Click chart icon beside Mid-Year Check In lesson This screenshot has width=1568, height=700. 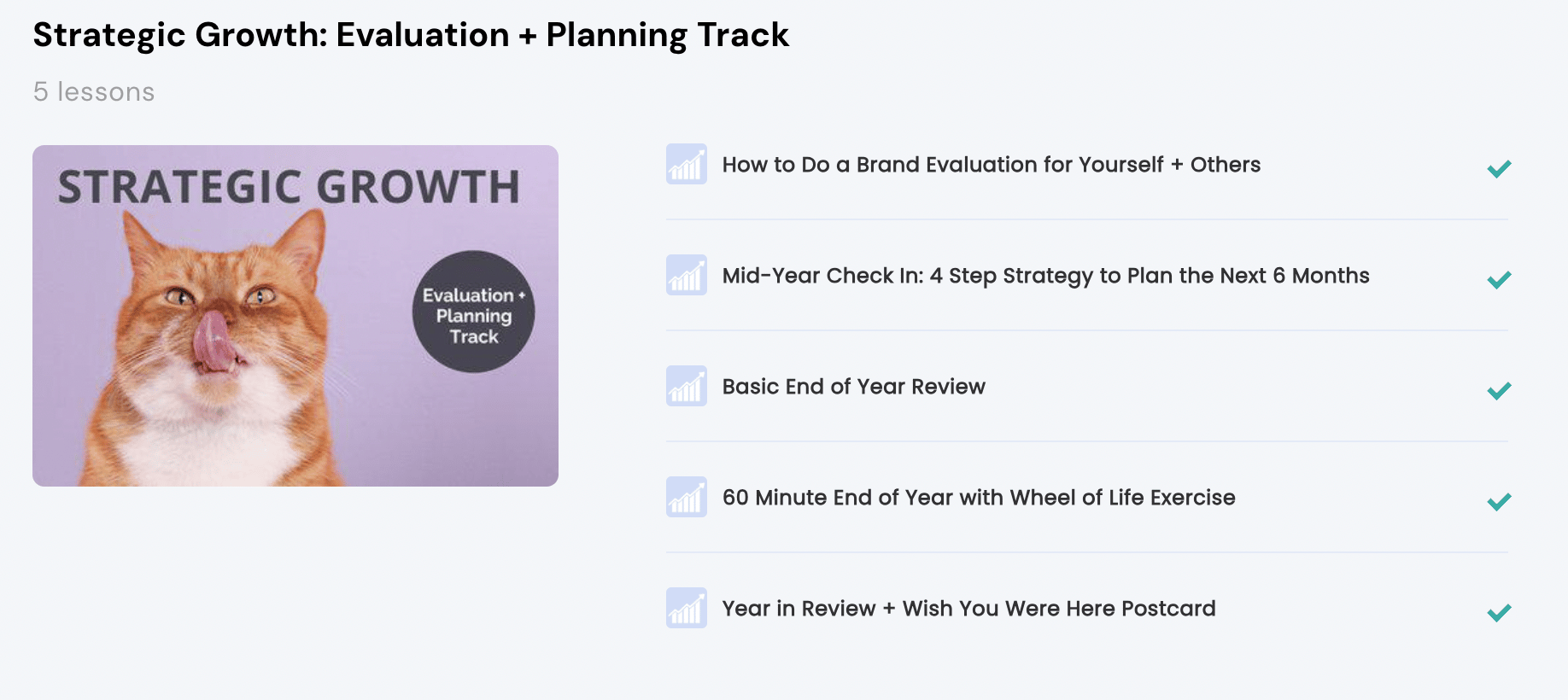[x=687, y=275]
